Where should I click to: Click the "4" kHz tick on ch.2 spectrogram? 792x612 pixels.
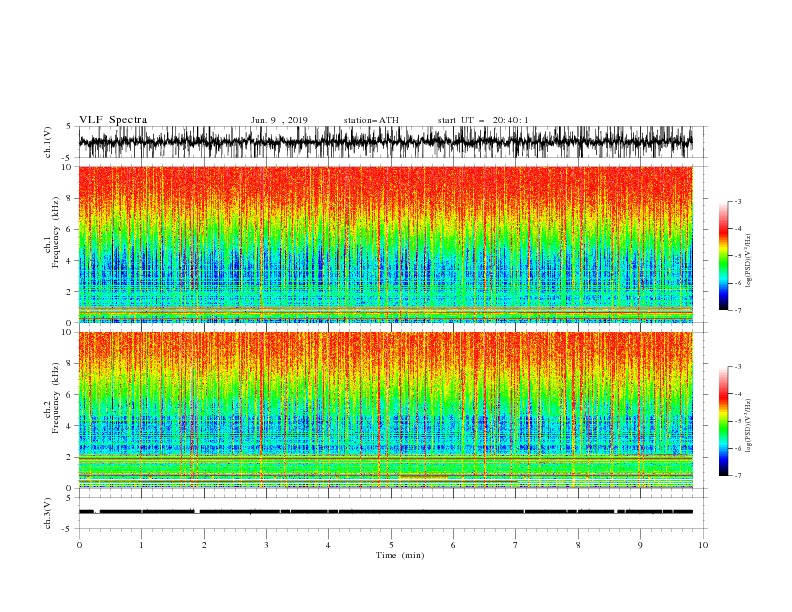click(69, 426)
